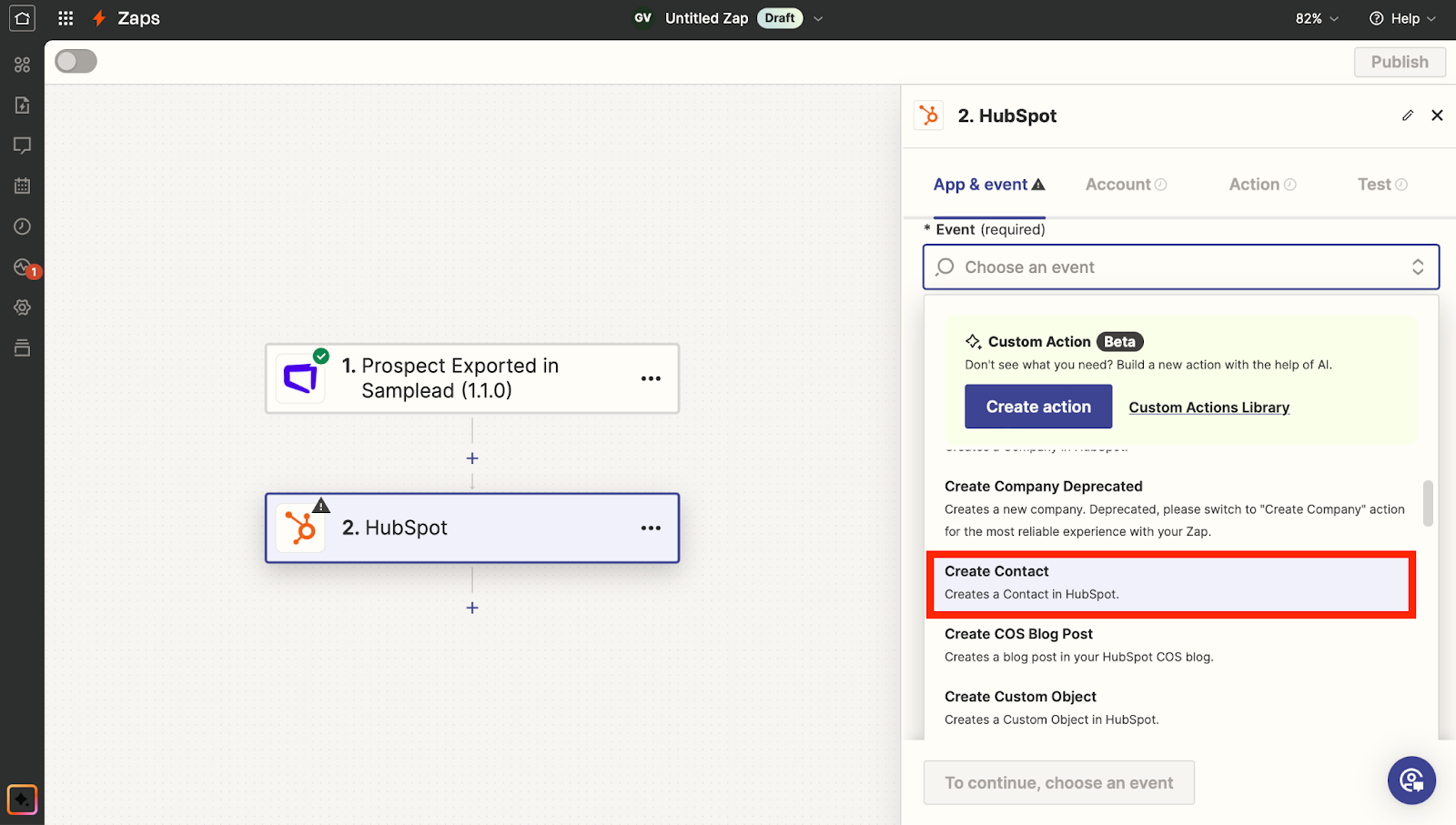Close the HubSpot step panel
This screenshot has width=1456, height=825.
click(1437, 116)
